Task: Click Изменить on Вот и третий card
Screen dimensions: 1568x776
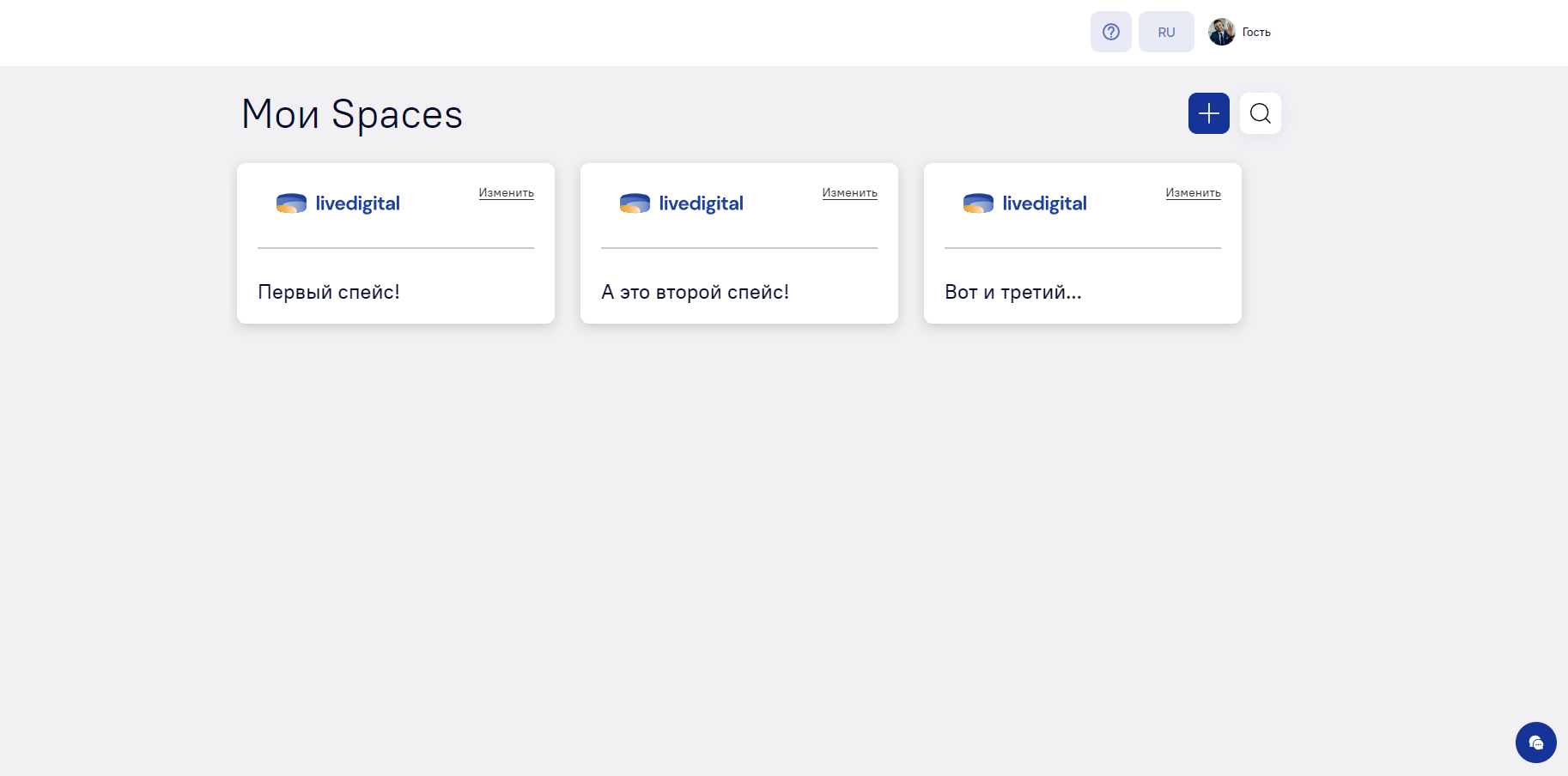Action: (1194, 193)
